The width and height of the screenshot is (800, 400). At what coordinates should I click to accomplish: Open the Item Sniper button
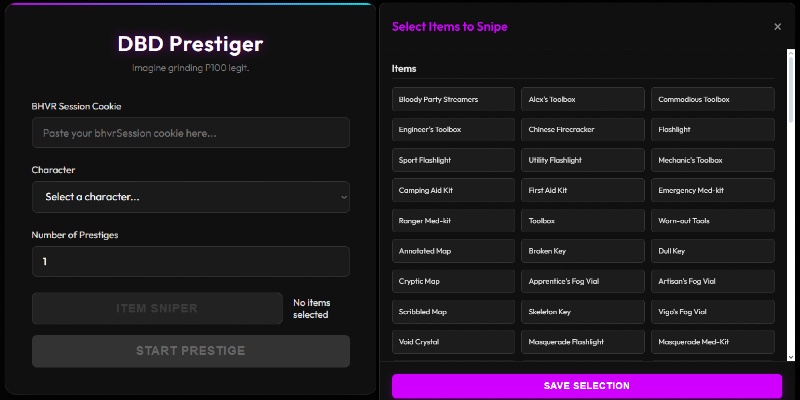tap(157, 308)
